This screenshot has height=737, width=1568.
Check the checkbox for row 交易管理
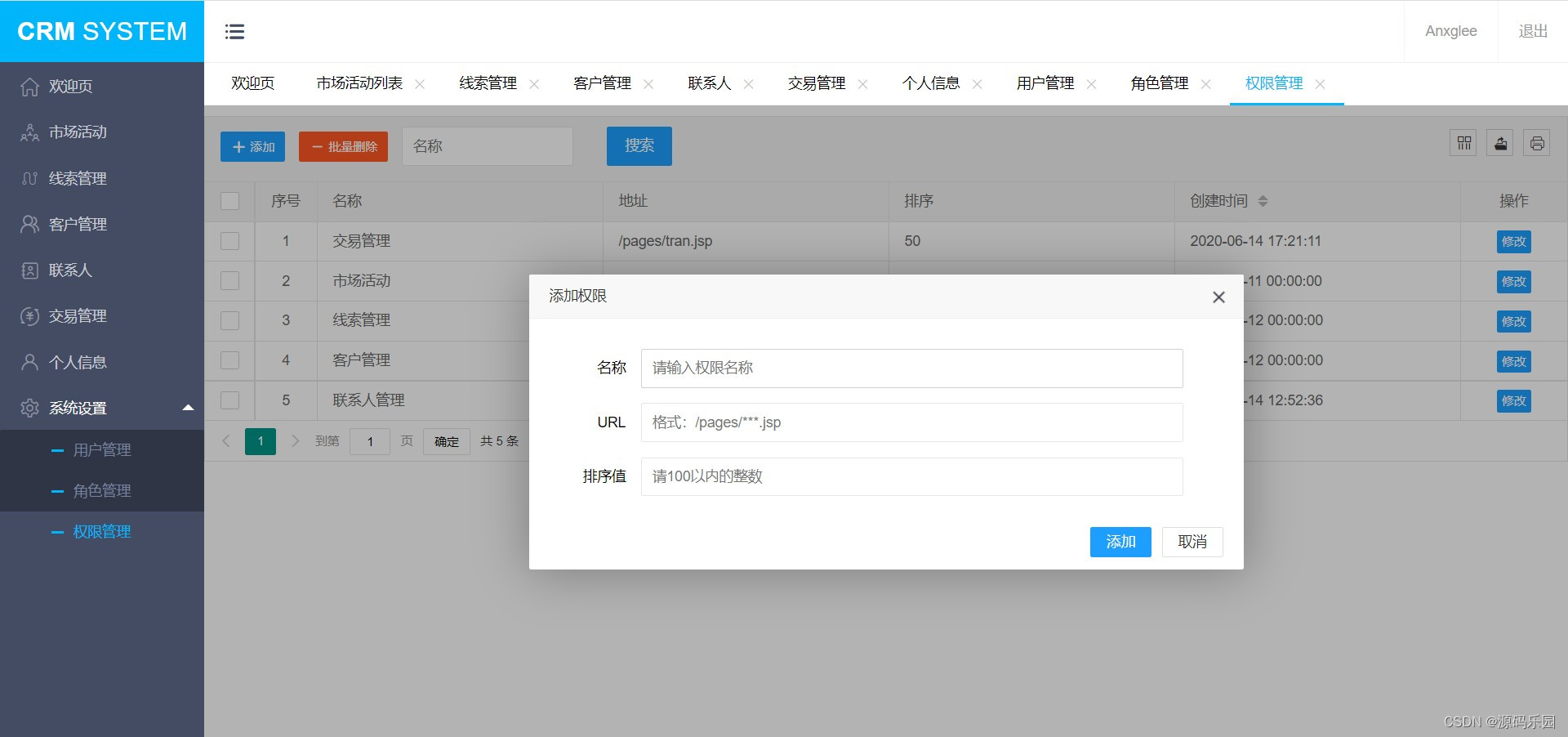pos(229,241)
